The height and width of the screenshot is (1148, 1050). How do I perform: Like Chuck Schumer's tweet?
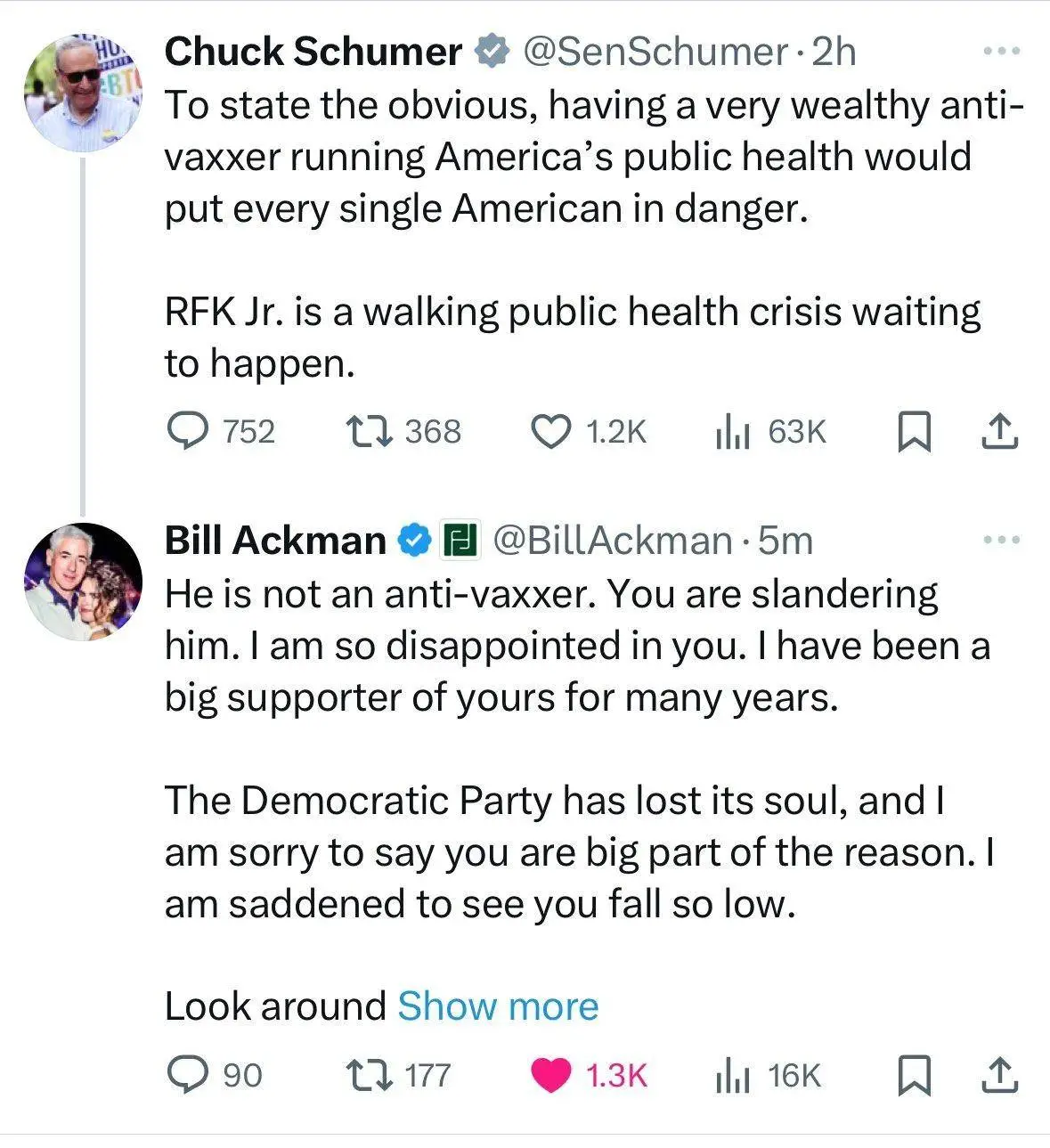point(551,432)
